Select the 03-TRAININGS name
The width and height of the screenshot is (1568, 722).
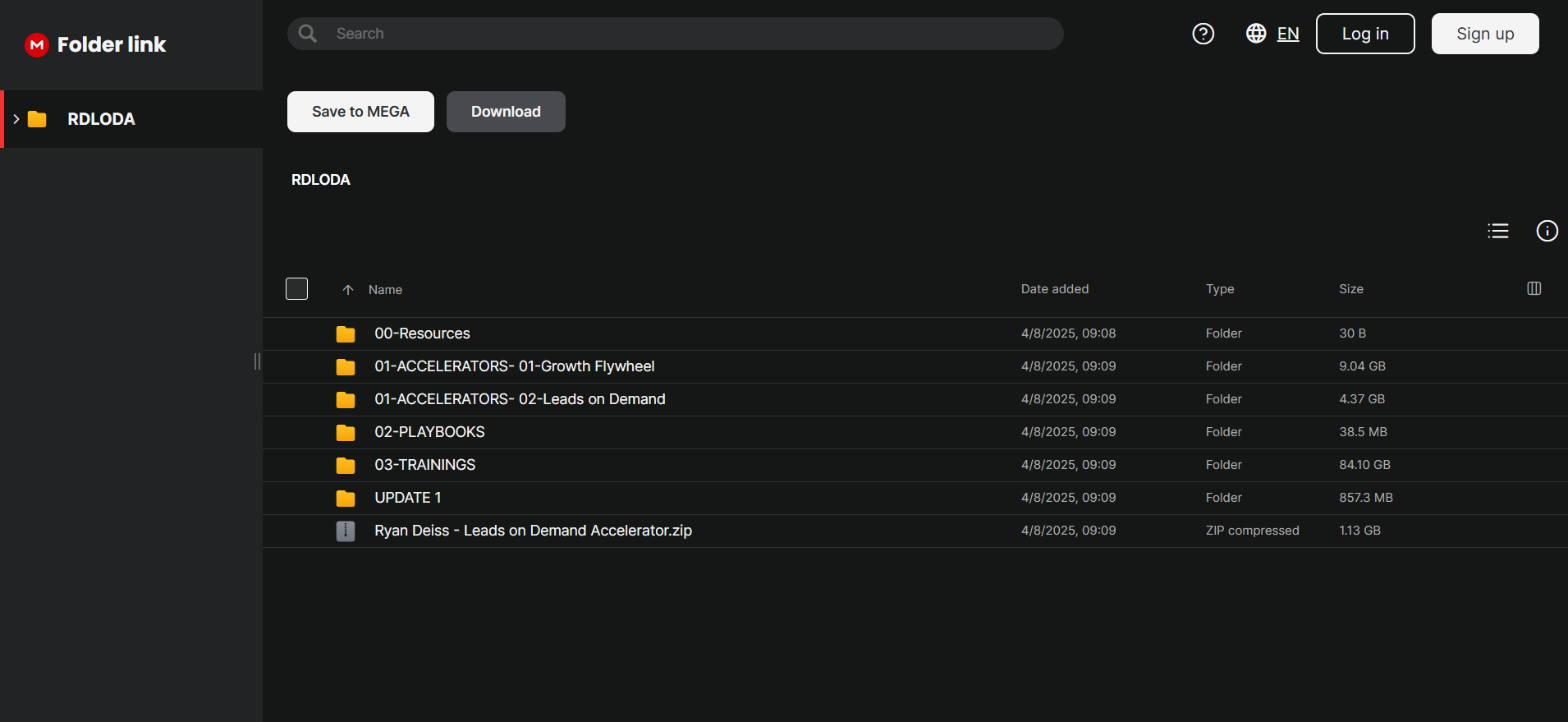425,465
